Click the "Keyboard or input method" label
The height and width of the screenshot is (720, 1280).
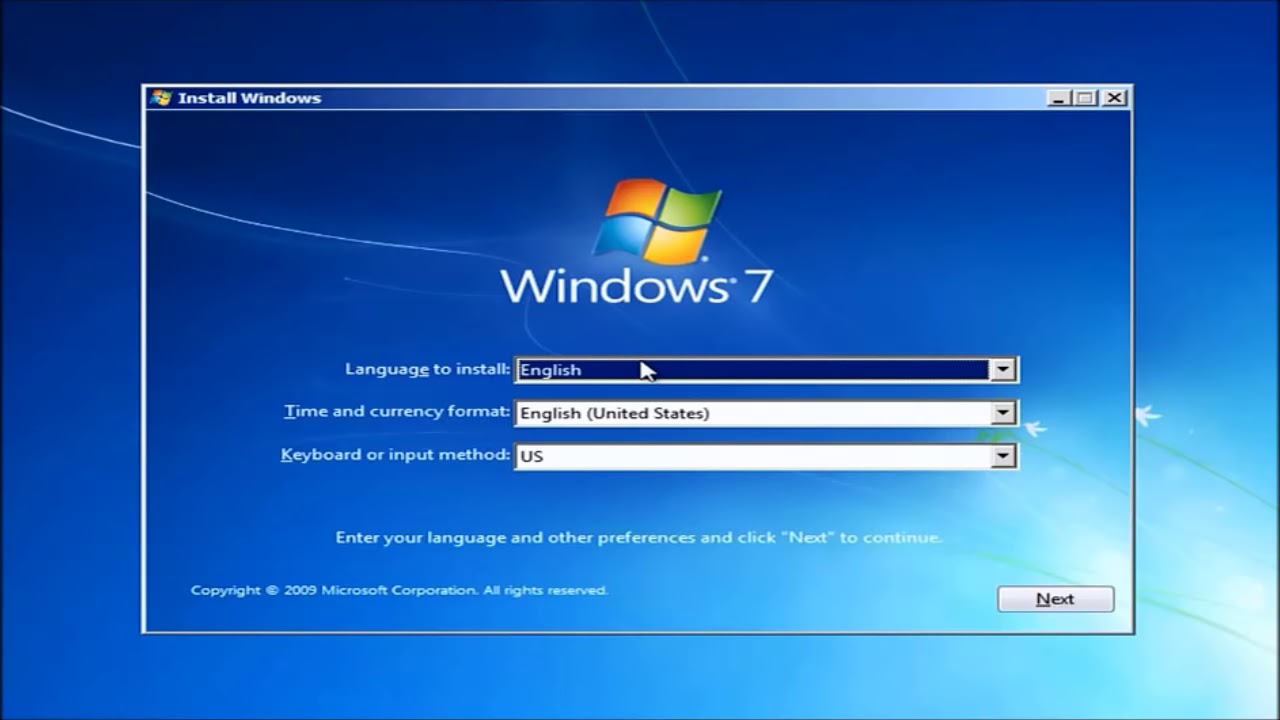pos(395,455)
